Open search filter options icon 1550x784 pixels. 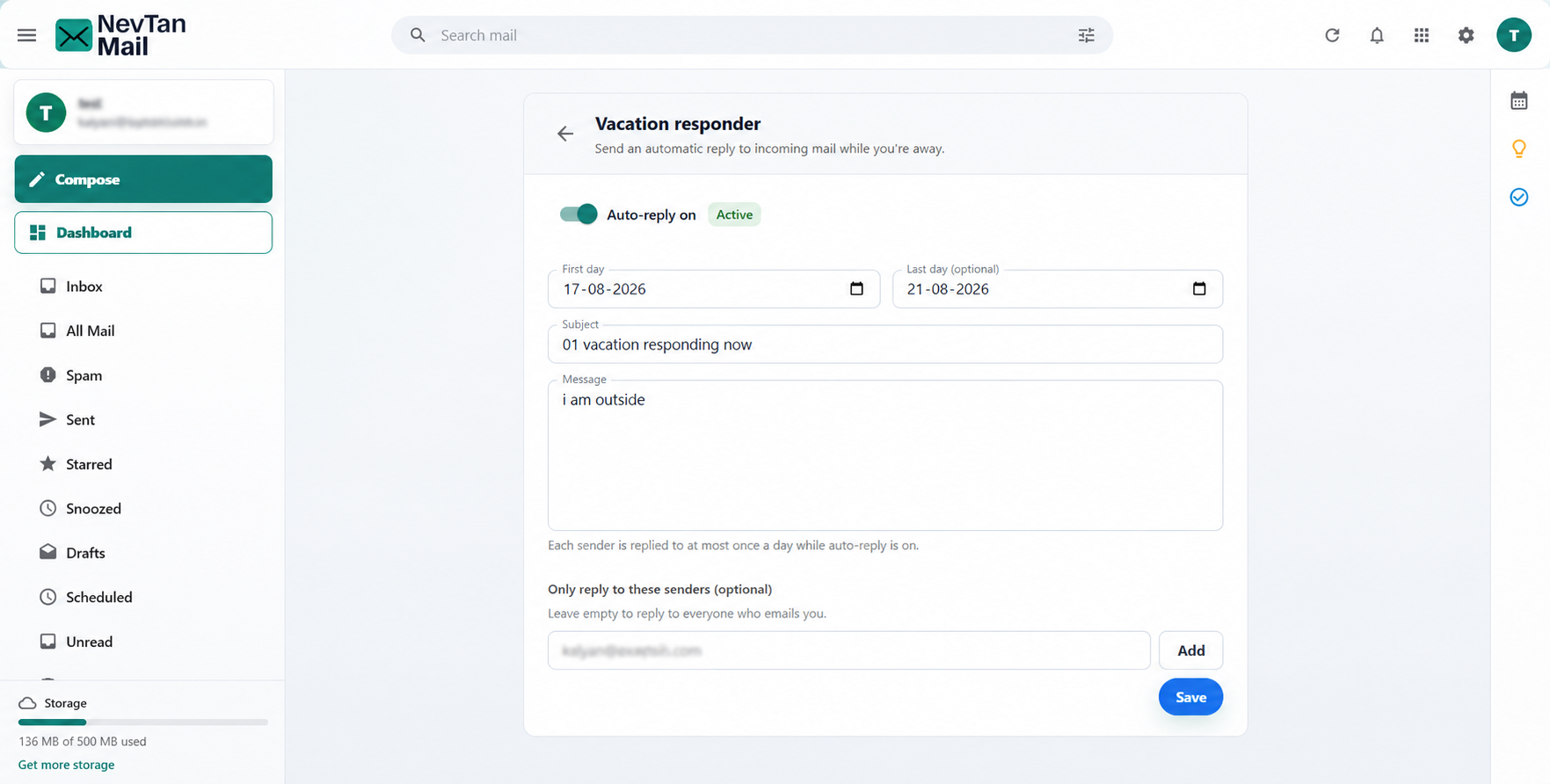pos(1087,35)
